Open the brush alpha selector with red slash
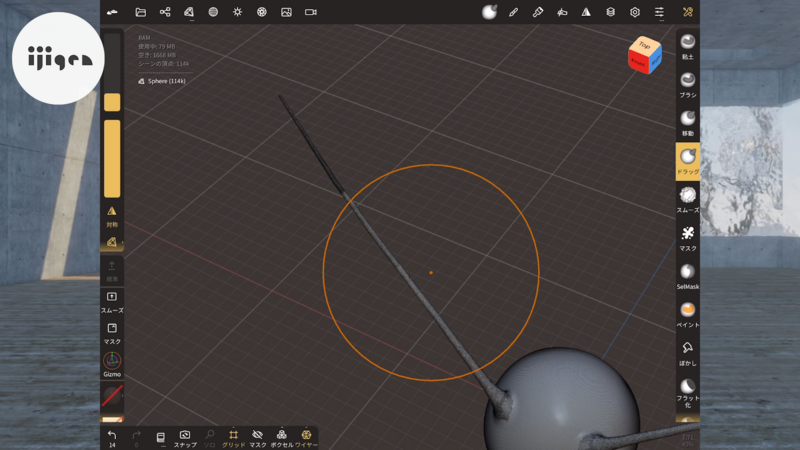 point(112,395)
